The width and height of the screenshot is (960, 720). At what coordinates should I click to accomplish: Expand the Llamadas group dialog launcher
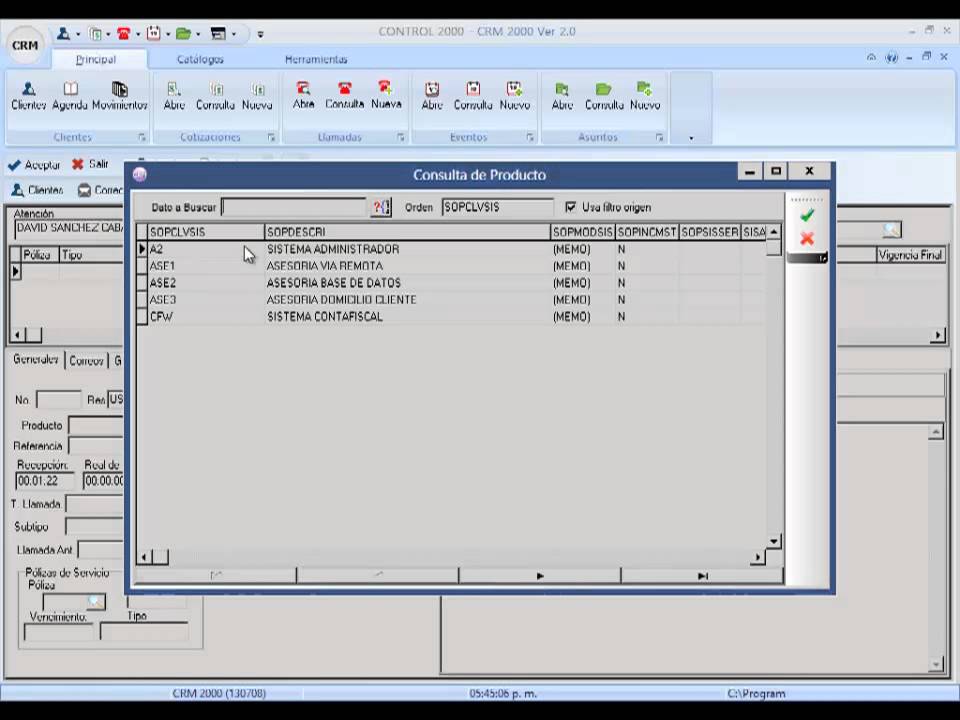coord(401,138)
